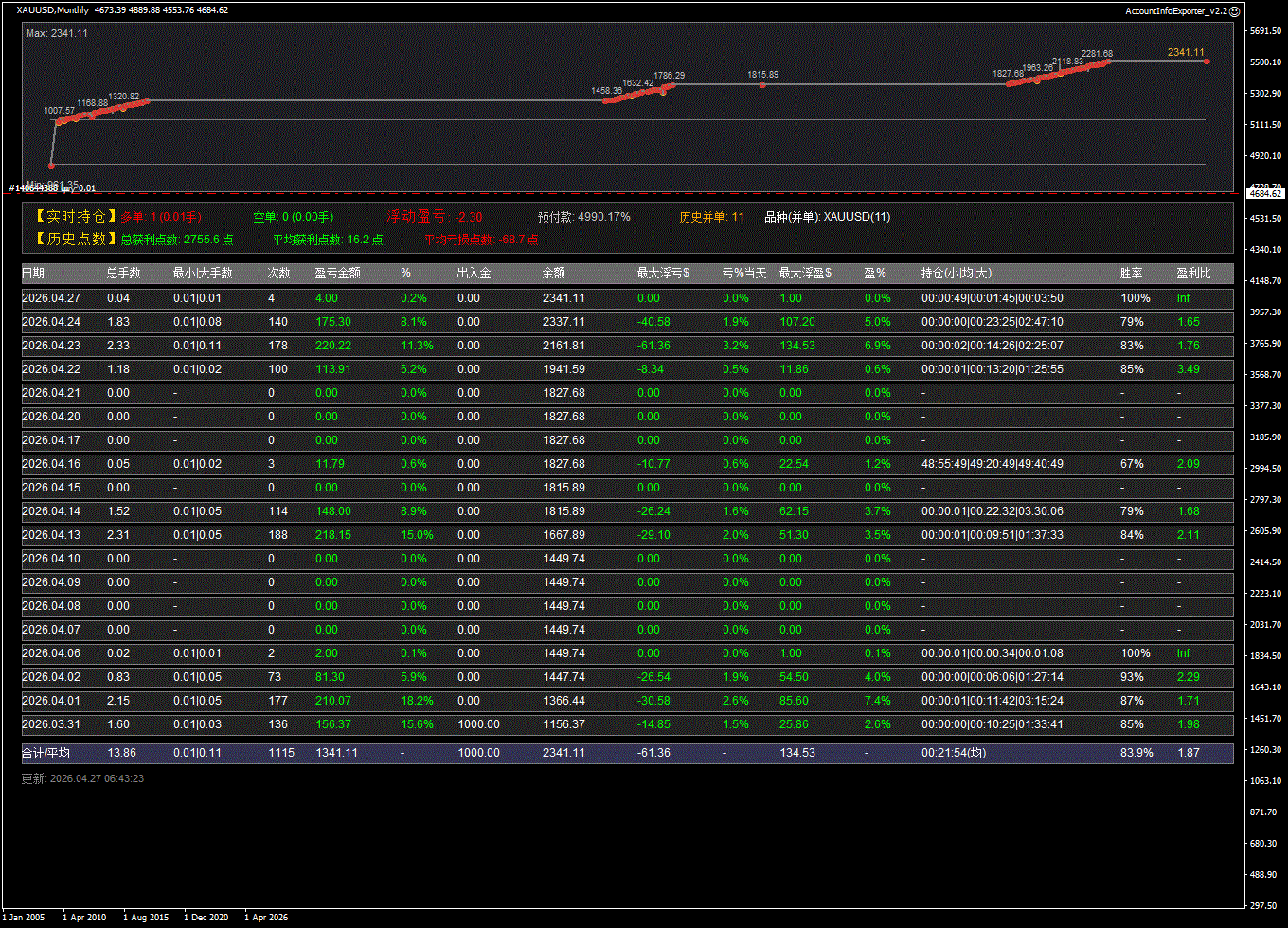Click the XAUUSD,Monthly chart title
The height and width of the screenshot is (928, 1288).
click(53, 10)
